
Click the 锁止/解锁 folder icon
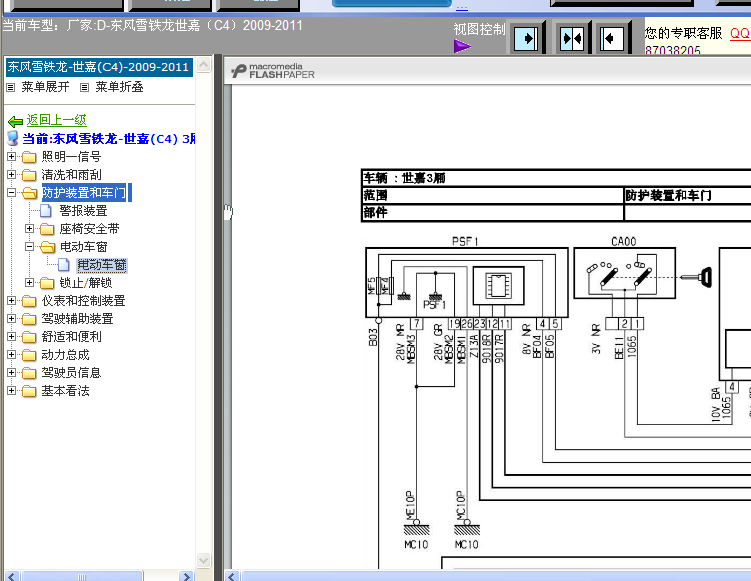pos(47,284)
